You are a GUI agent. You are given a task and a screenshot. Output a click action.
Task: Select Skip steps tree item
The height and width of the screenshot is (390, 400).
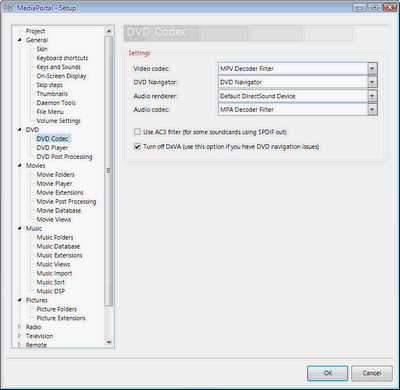[50, 85]
